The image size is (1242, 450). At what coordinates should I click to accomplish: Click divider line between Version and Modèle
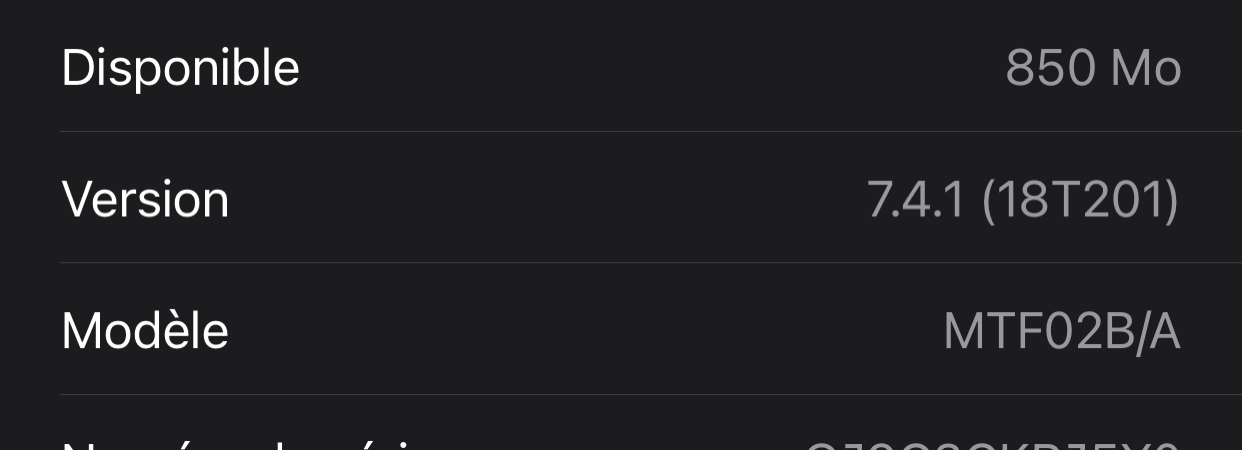[650, 263]
